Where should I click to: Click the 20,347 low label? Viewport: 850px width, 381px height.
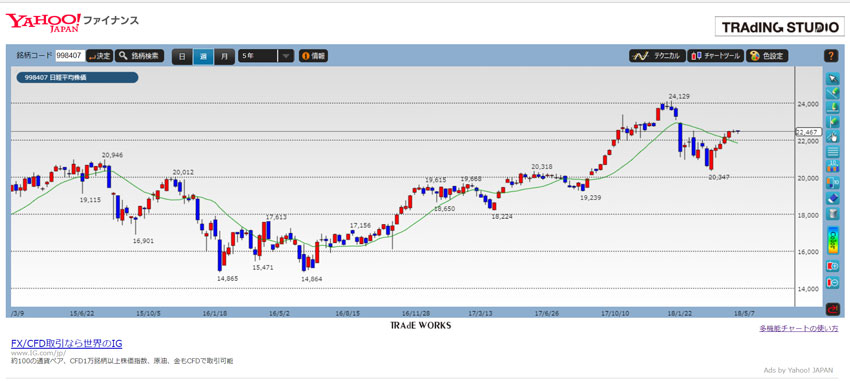click(x=719, y=177)
